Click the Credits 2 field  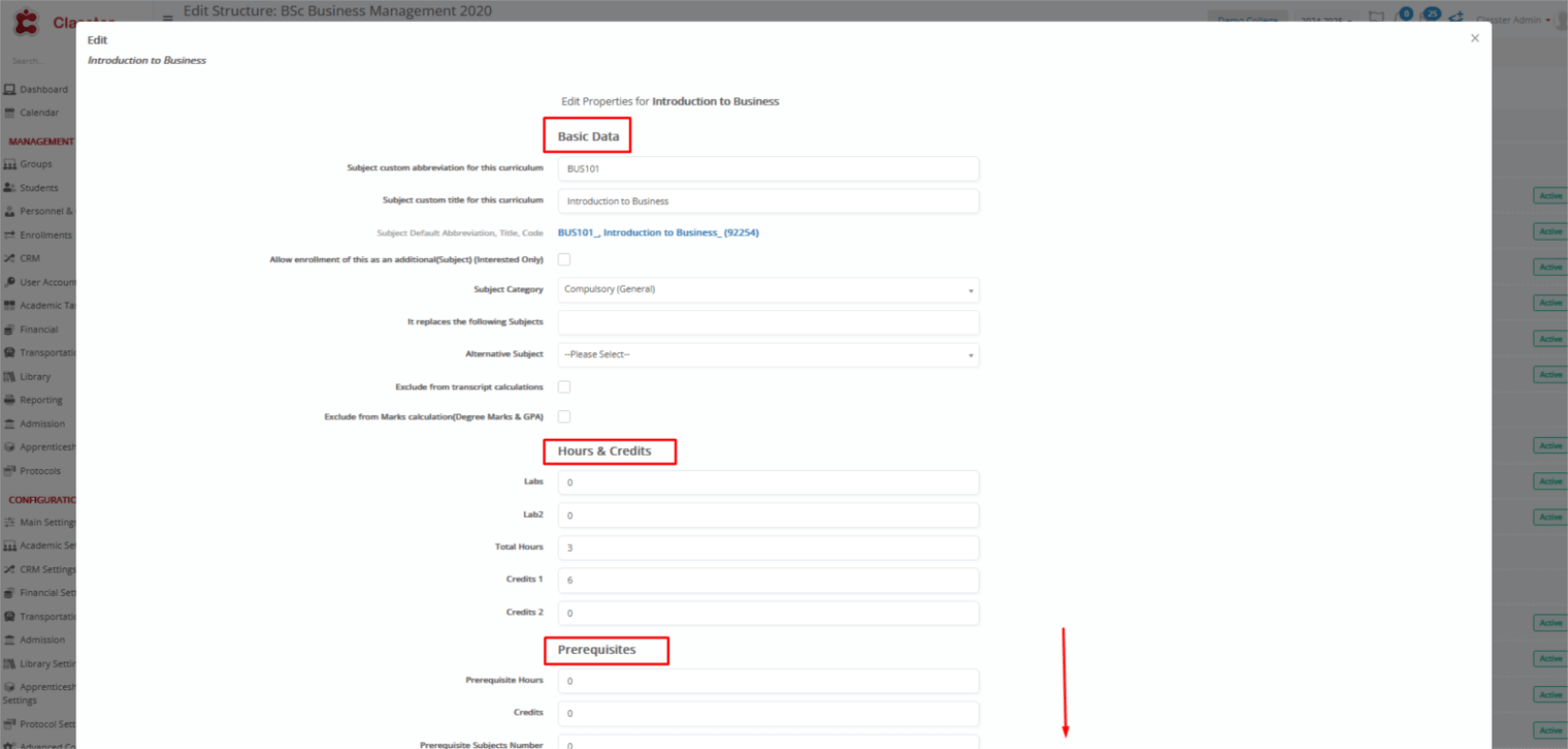coord(768,613)
